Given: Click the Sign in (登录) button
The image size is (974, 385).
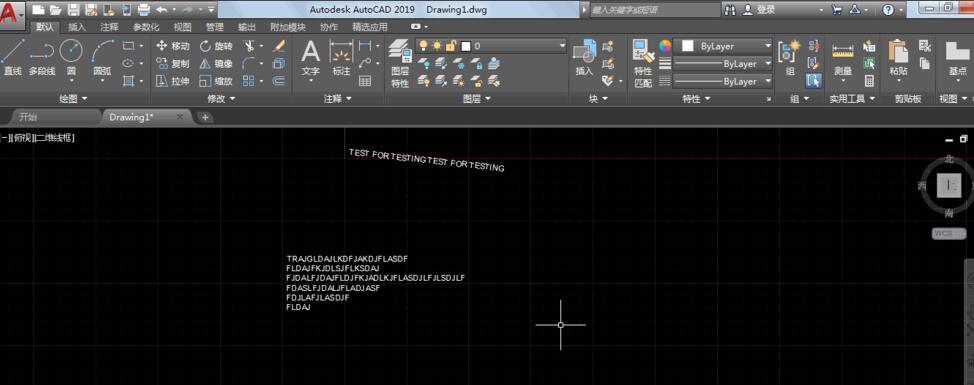Looking at the screenshot, I should coord(759,10).
